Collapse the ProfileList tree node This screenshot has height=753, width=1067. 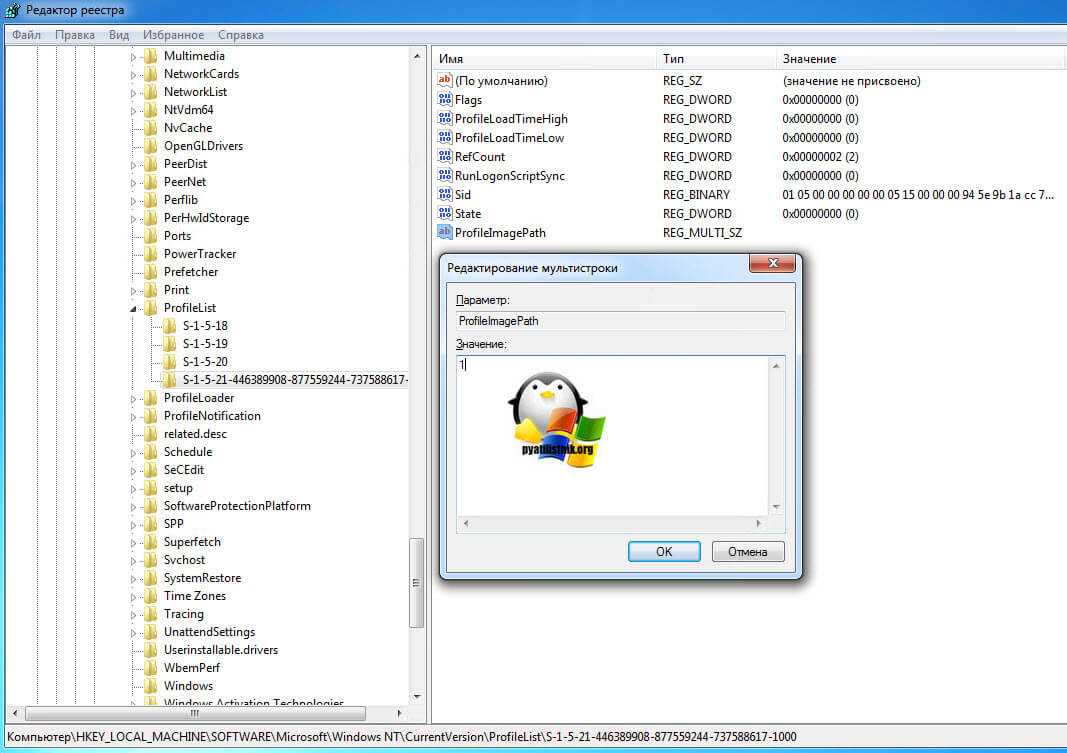click(x=134, y=309)
